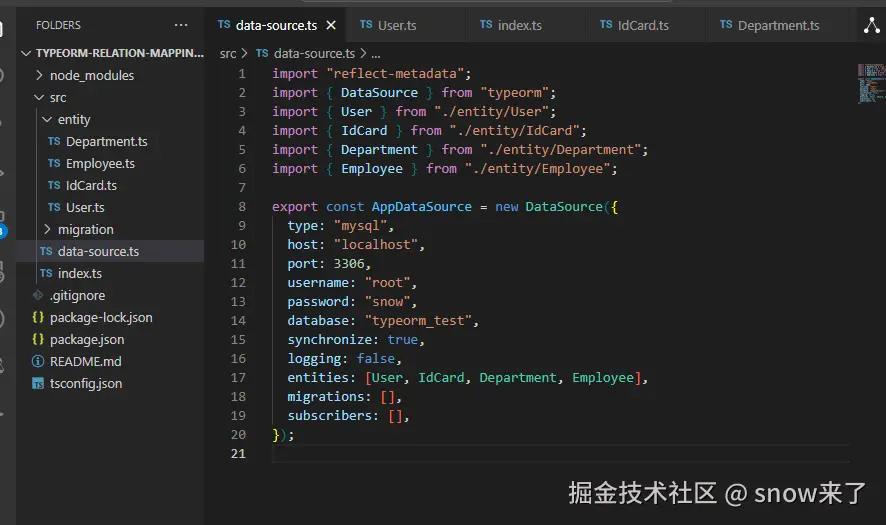Click the "localhost" host value
This screenshot has width=886, height=525.
click(376, 245)
